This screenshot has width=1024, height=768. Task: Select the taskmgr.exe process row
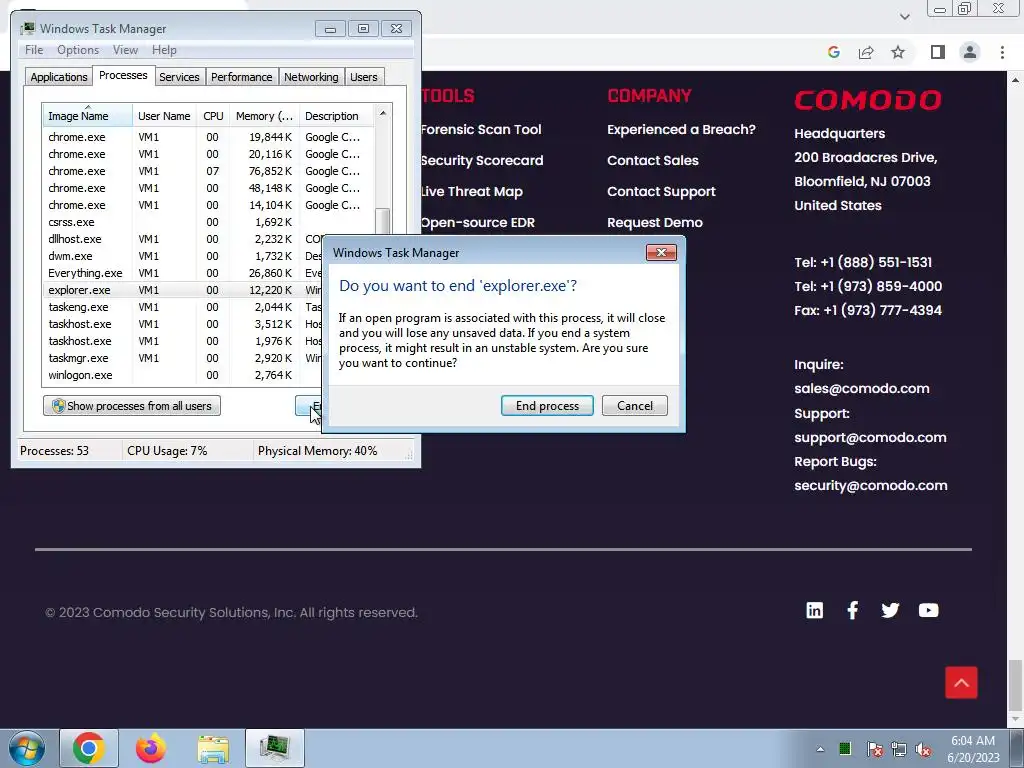point(182,358)
